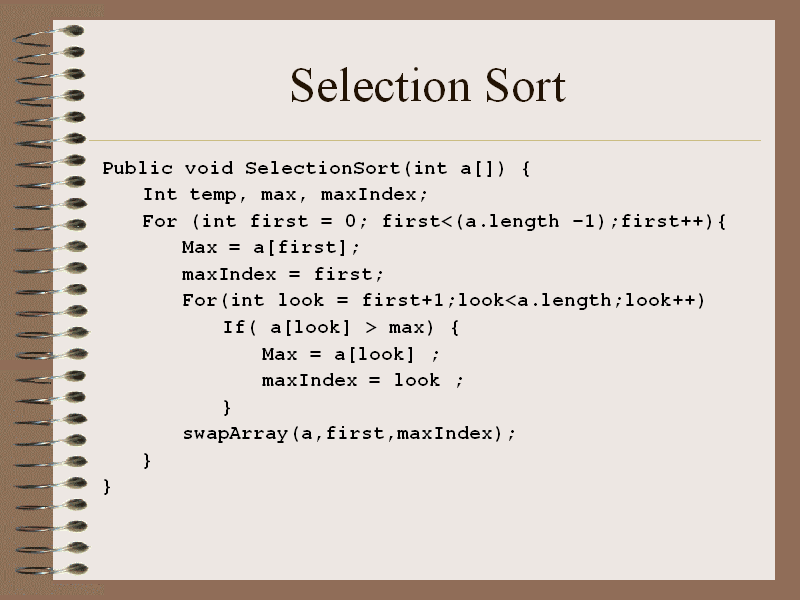Screen dimensions: 800x600
Task: Click the "Max = a[look] ;" line
Action: pos(350,354)
